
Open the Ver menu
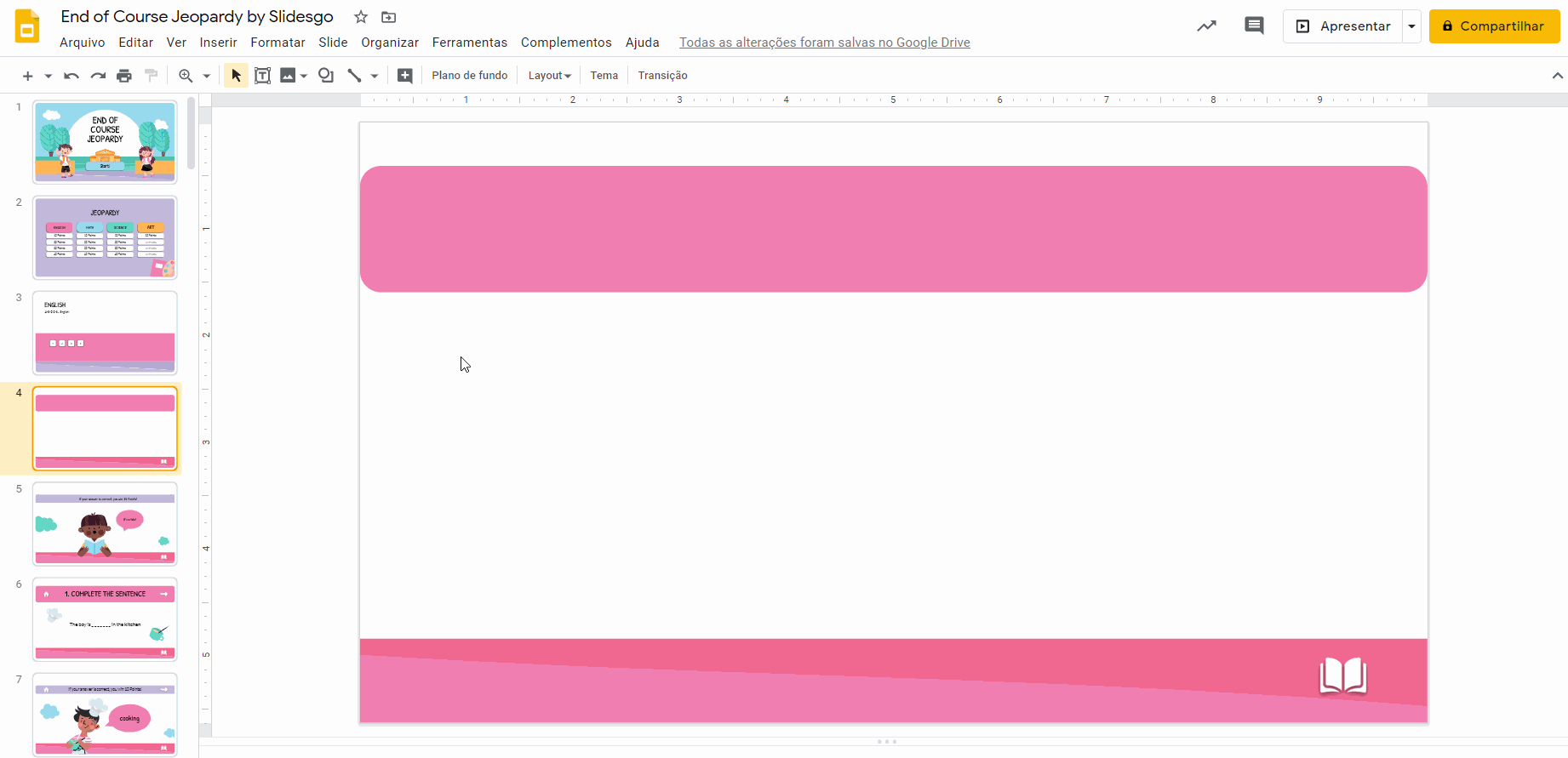click(x=176, y=43)
